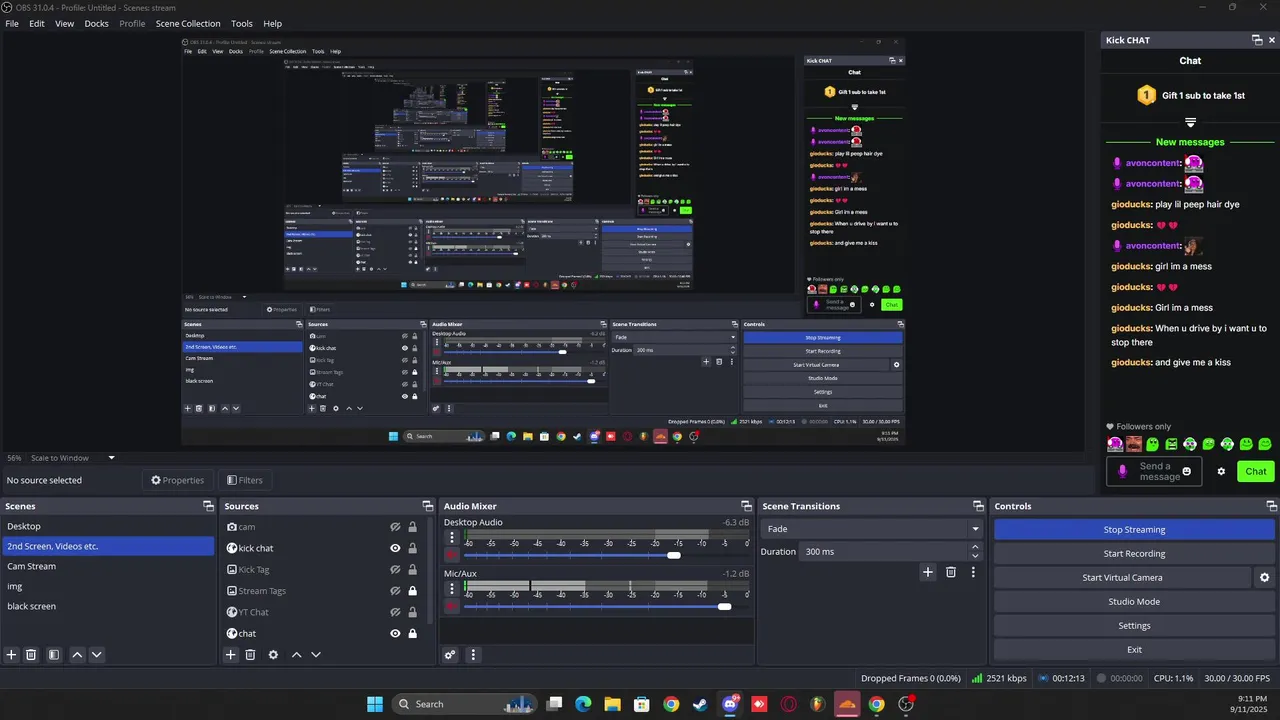
Task: Hide the kick chat source
Action: coord(395,548)
